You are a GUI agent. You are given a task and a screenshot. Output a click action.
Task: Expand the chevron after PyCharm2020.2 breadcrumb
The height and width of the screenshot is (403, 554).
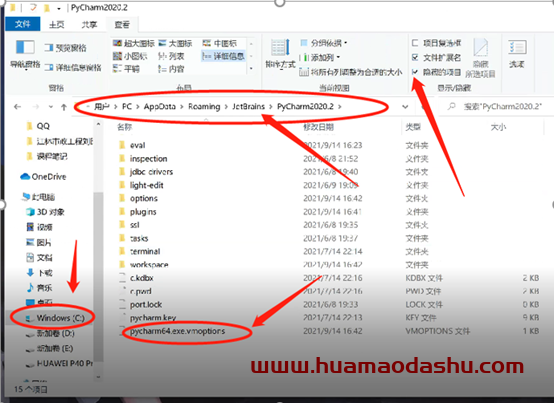340,106
